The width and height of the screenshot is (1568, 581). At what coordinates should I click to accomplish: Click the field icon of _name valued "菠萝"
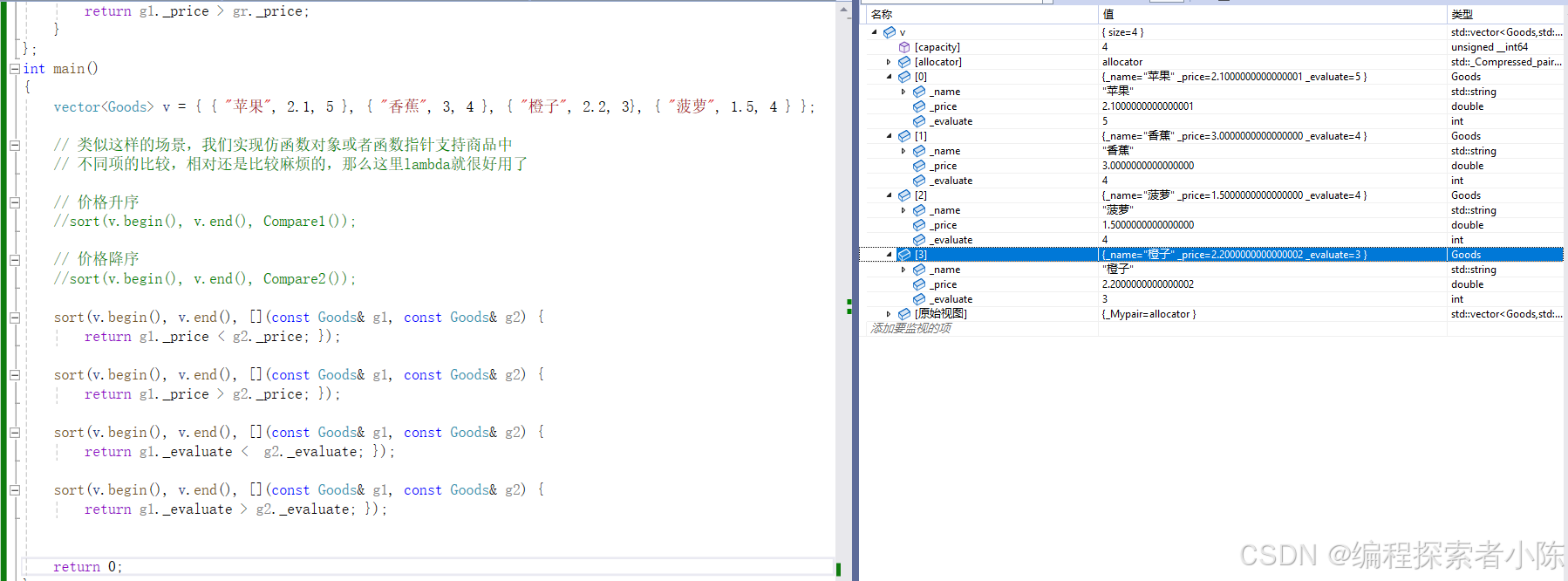click(x=919, y=210)
